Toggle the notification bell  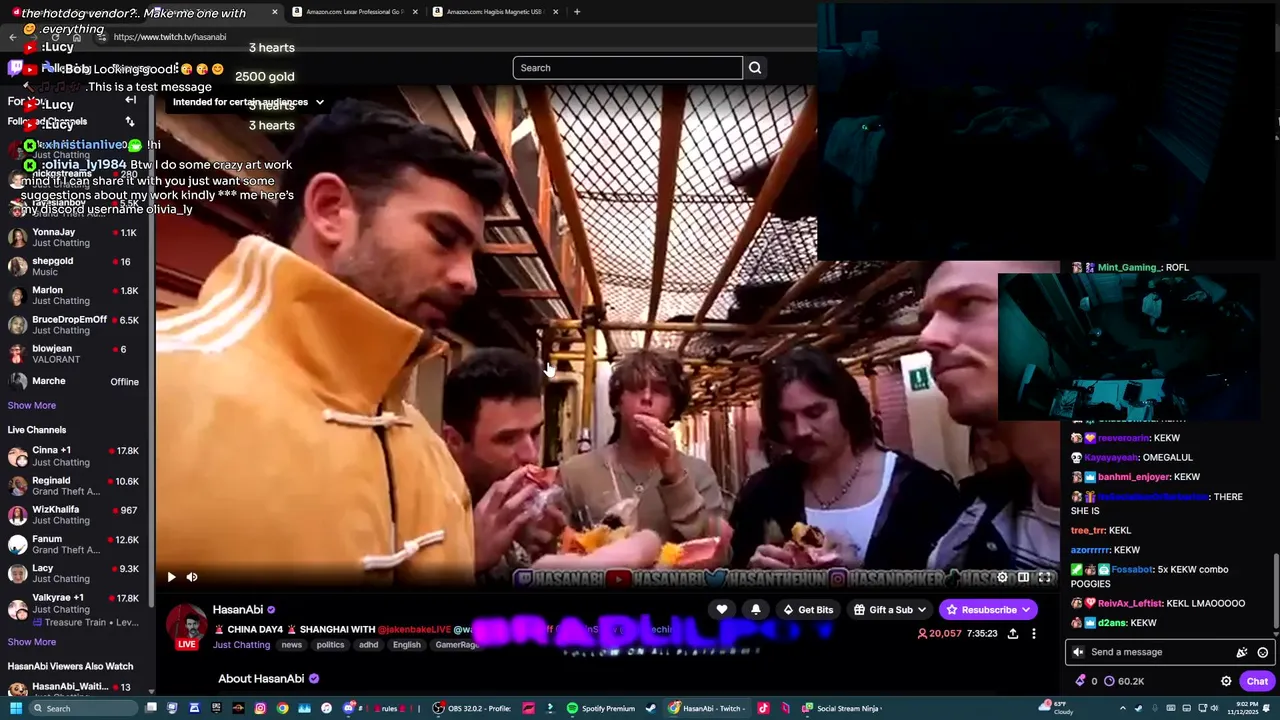(756, 610)
